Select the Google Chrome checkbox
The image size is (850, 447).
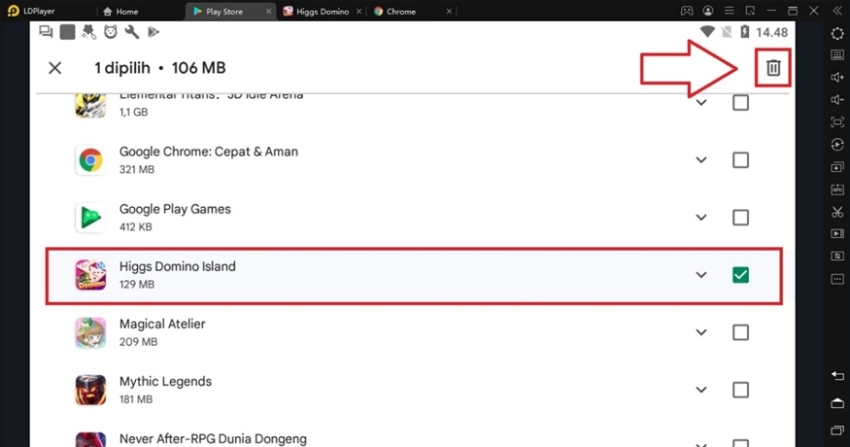pyautogui.click(x=740, y=160)
